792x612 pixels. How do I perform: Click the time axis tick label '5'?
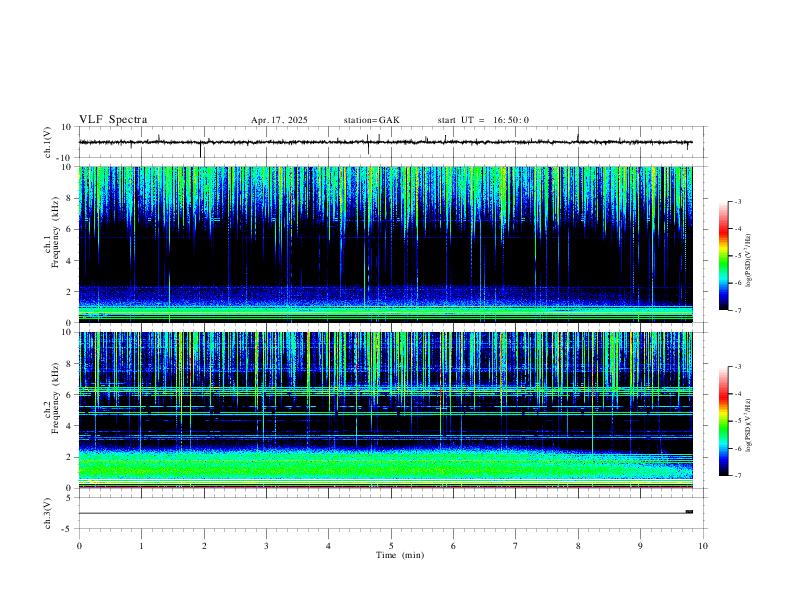(x=391, y=546)
